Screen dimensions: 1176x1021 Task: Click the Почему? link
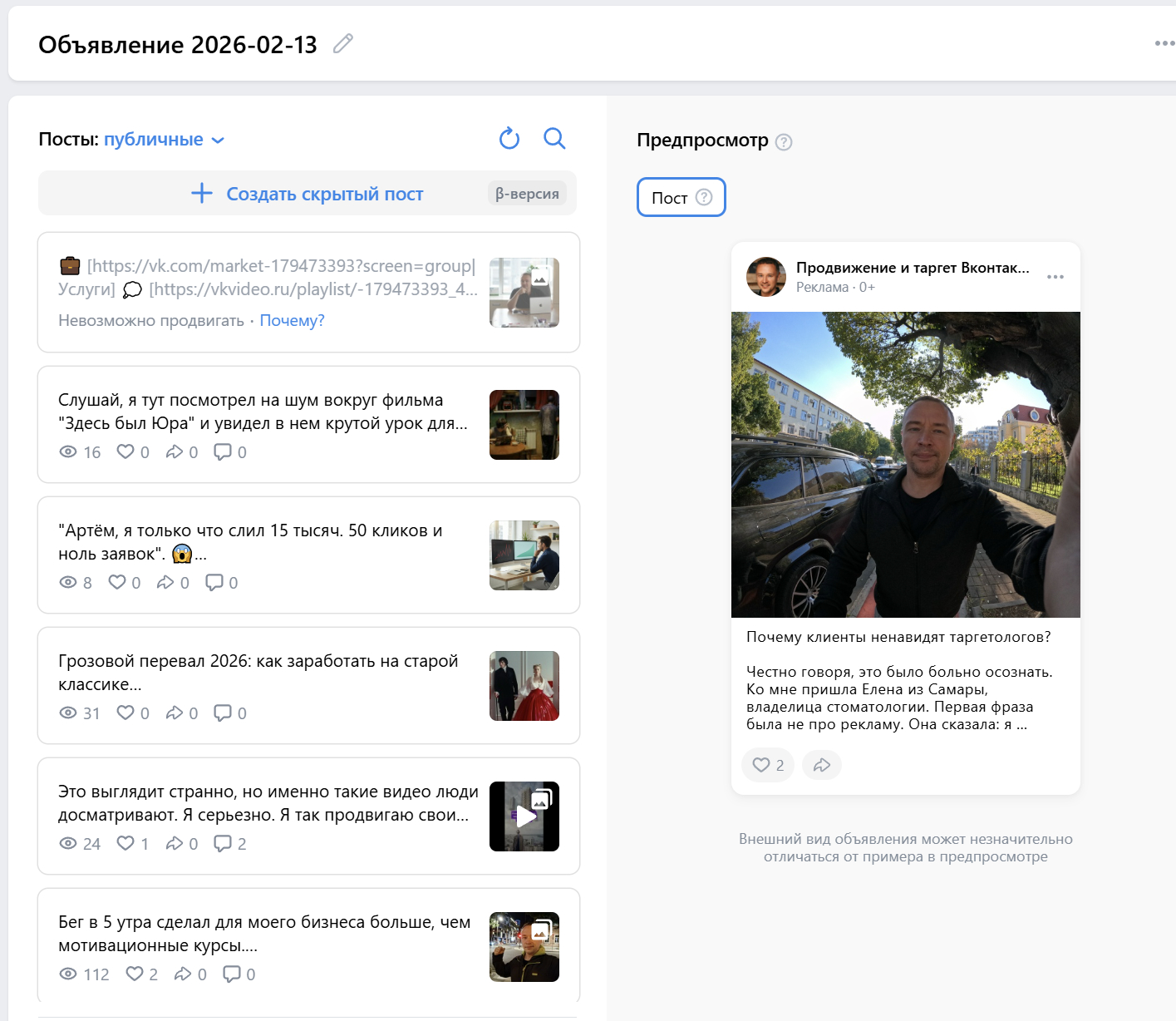point(292,321)
